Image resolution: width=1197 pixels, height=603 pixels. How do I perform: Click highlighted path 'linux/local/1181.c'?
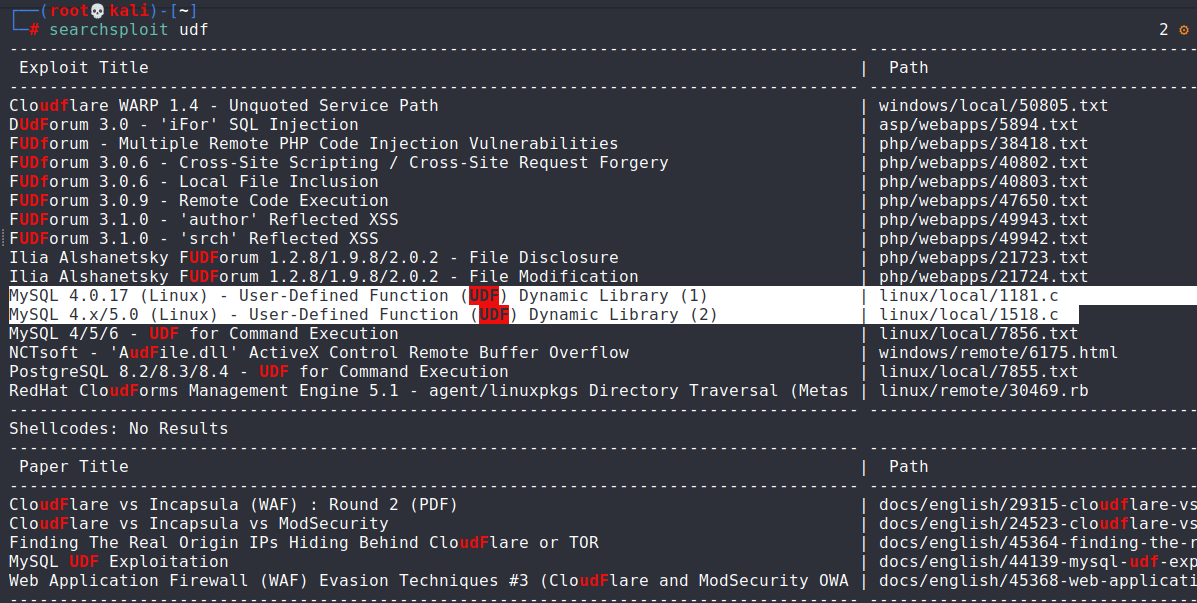coord(969,296)
